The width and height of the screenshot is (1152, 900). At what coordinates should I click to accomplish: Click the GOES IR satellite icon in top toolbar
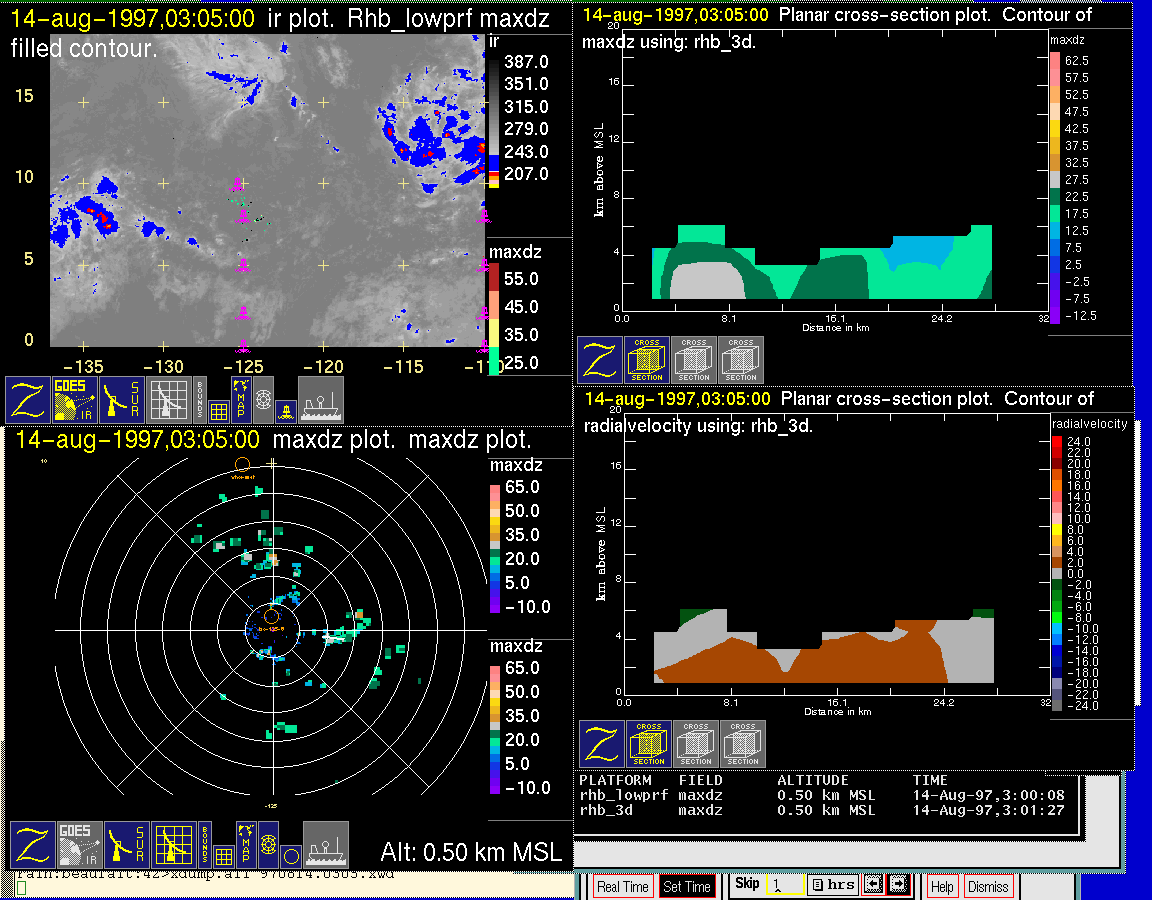(x=75, y=400)
